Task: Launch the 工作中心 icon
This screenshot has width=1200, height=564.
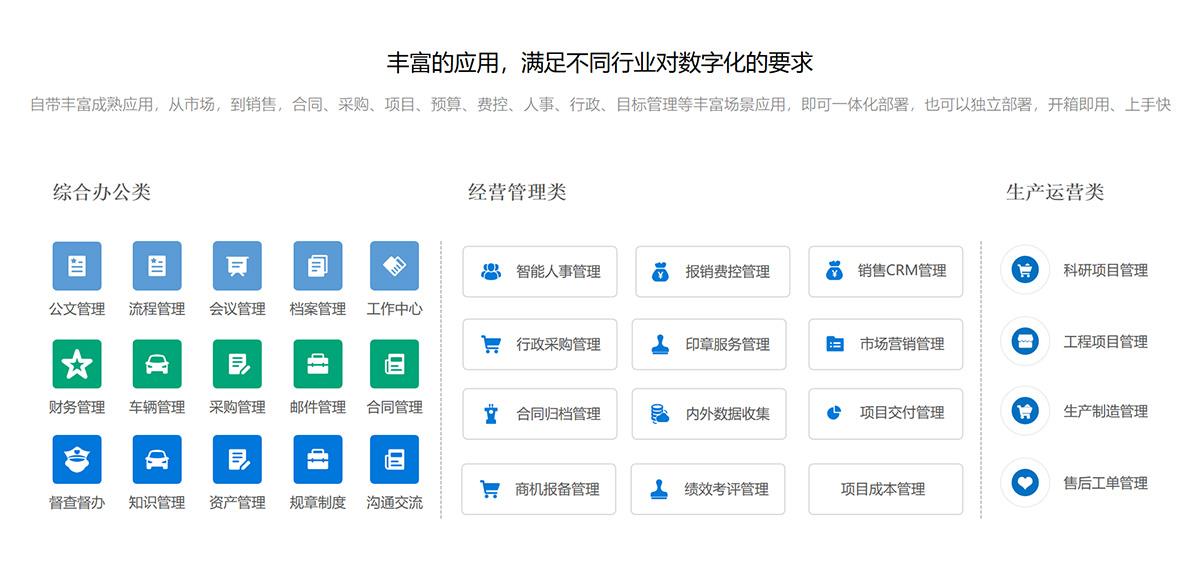Action: click(x=394, y=266)
